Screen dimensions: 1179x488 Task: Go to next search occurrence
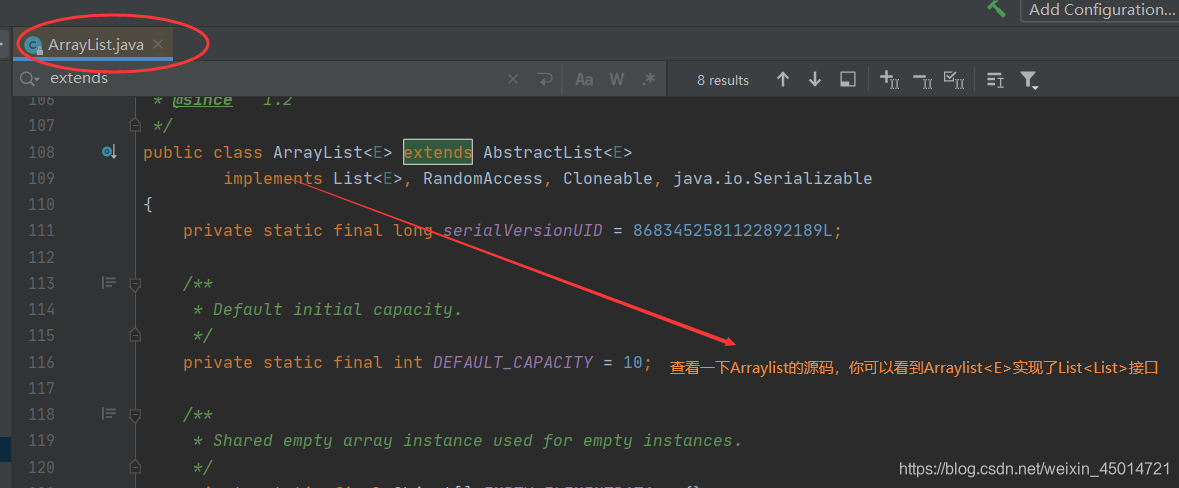(815, 80)
